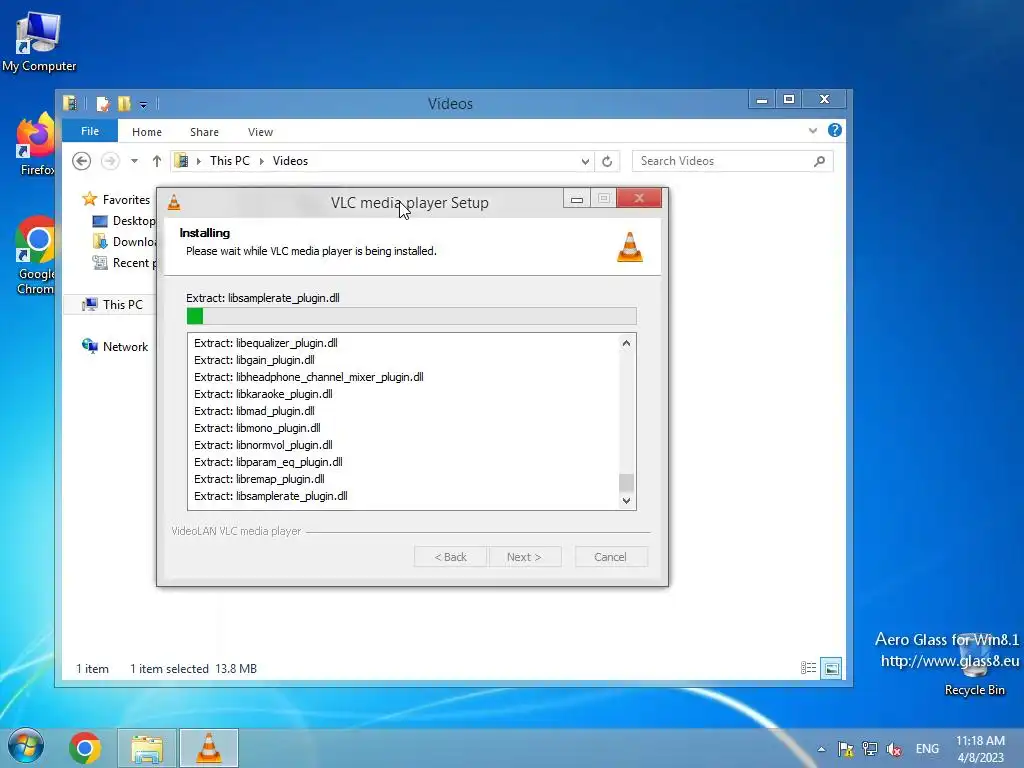Refresh the Videos folder

click(607, 161)
